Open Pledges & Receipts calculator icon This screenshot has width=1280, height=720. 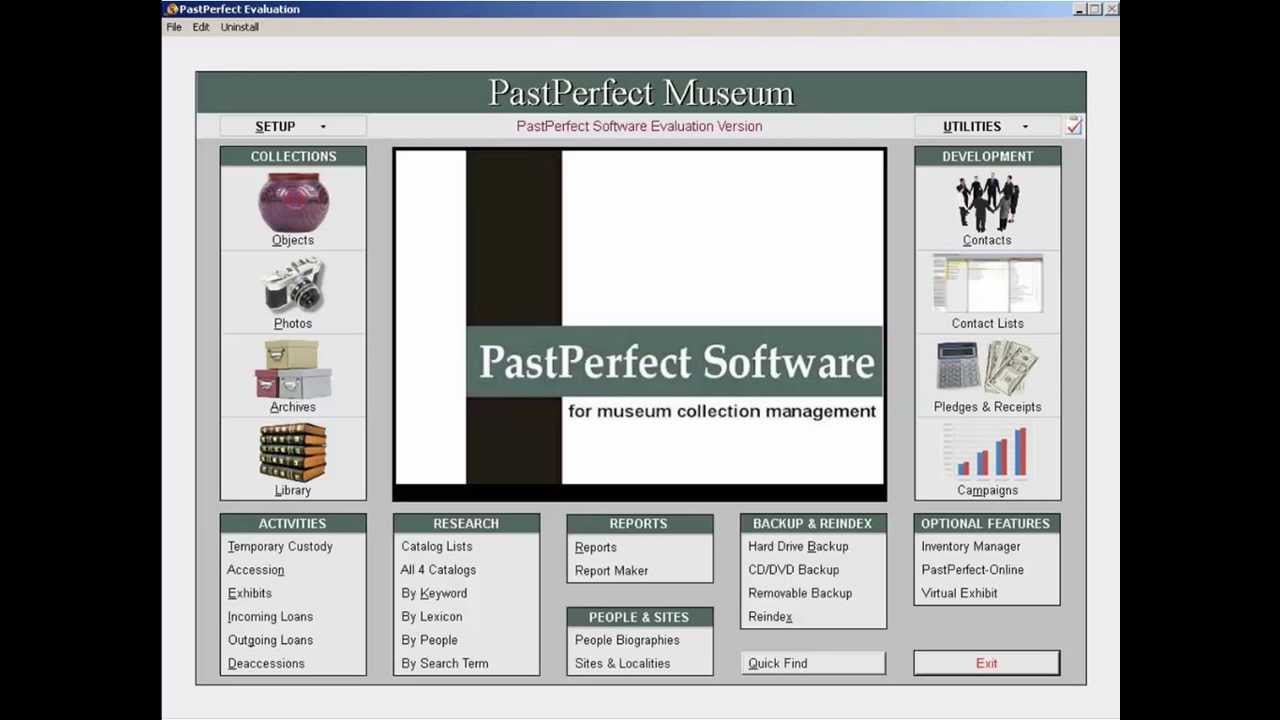pos(987,369)
